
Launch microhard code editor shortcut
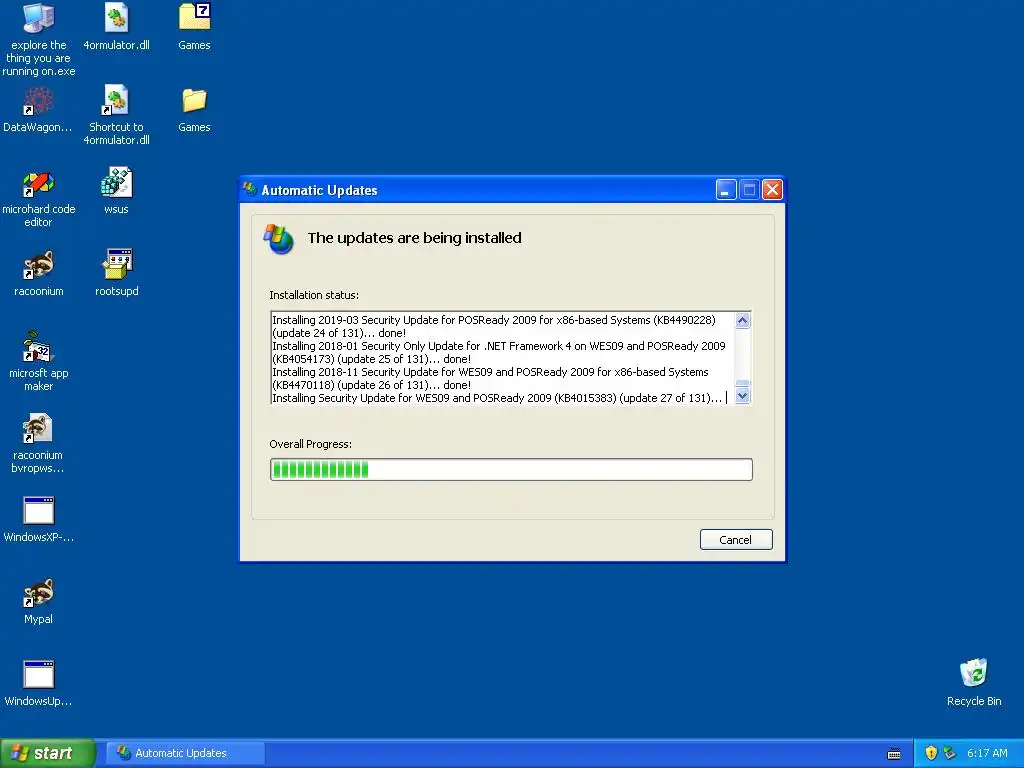[x=39, y=199]
